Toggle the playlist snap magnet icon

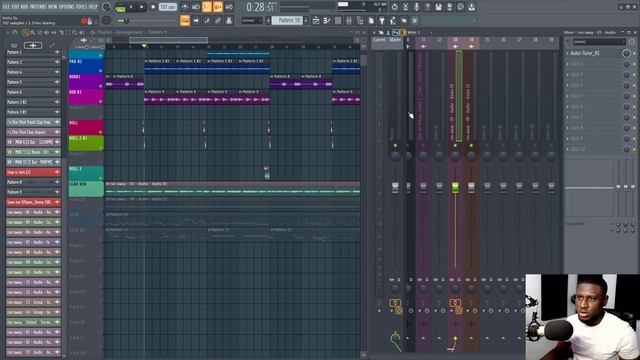(x=15, y=32)
